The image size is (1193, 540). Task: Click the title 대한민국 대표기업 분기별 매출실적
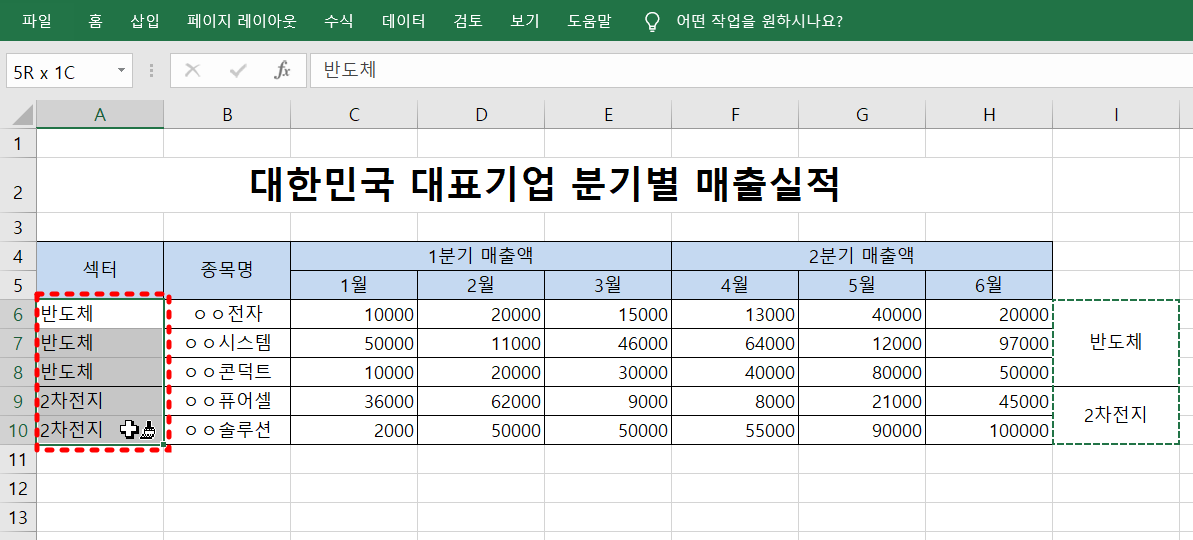pos(545,185)
